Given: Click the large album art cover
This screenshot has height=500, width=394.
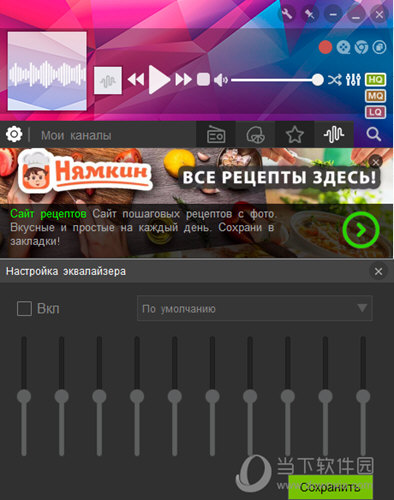Looking at the screenshot, I should pyautogui.click(x=47, y=71).
